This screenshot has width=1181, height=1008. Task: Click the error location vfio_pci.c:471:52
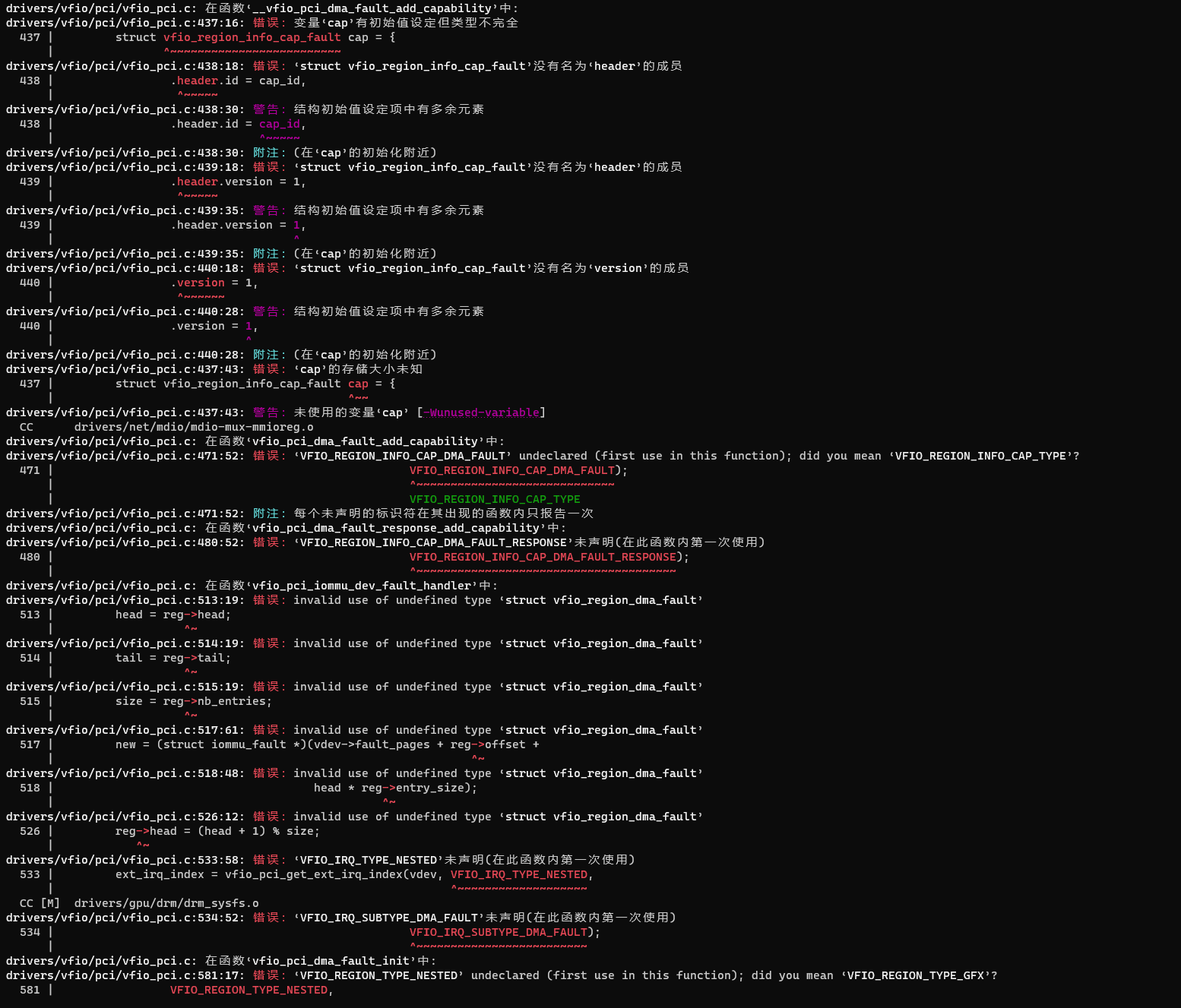coord(125,456)
